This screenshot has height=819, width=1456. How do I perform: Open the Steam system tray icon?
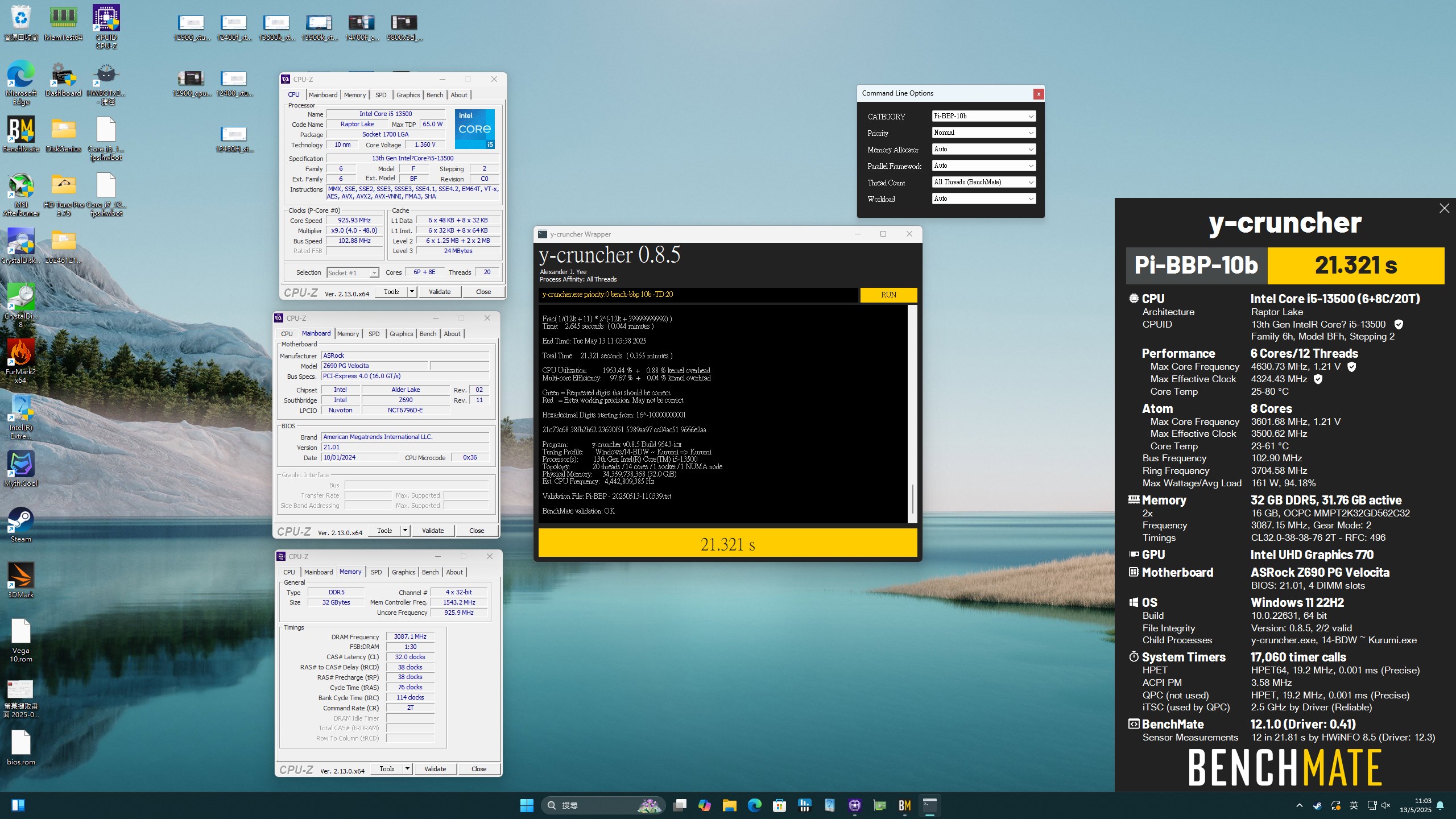pyautogui.click(x=1317, y=805)
